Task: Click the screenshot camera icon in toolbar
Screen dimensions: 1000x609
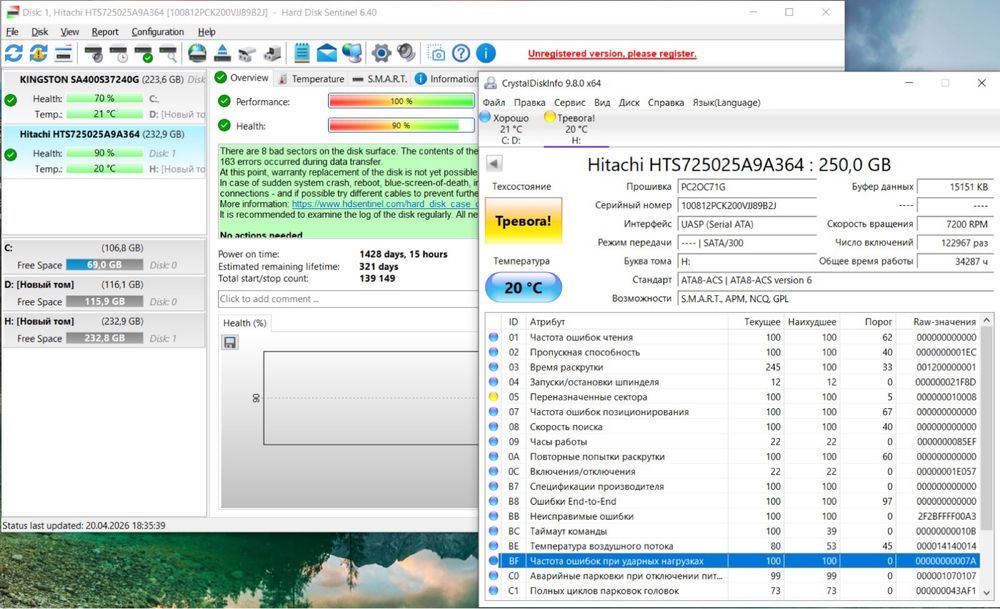Action: click(x=436, y=54)
